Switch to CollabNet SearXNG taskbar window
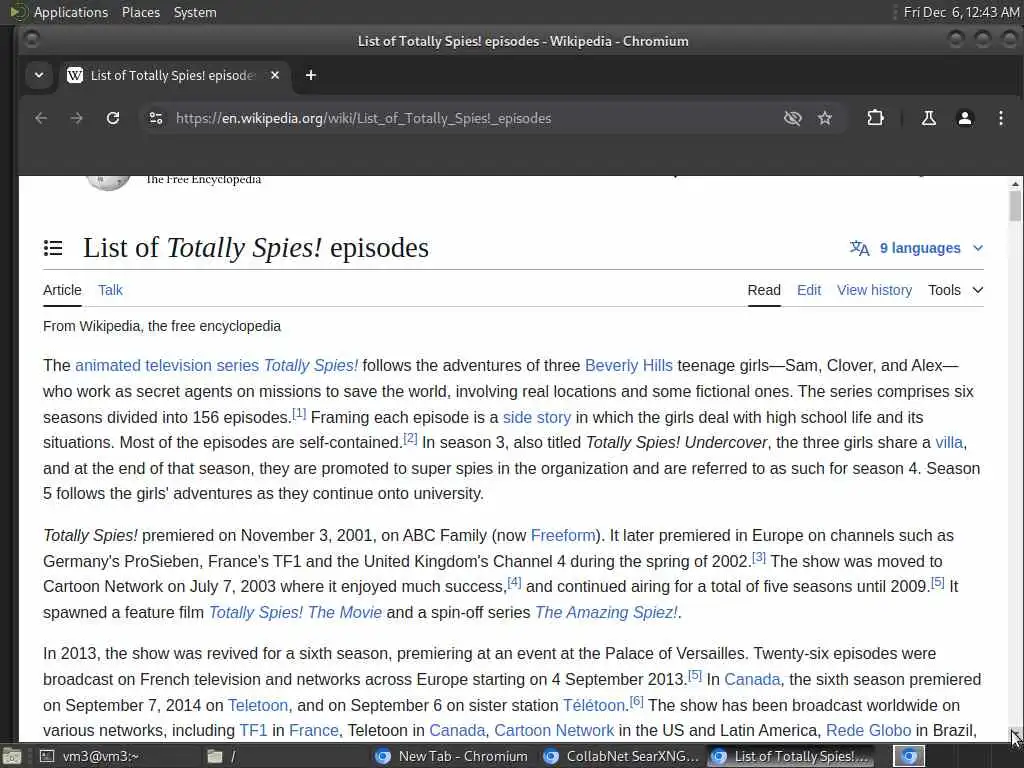1024x768 pixels. point(620,756)
